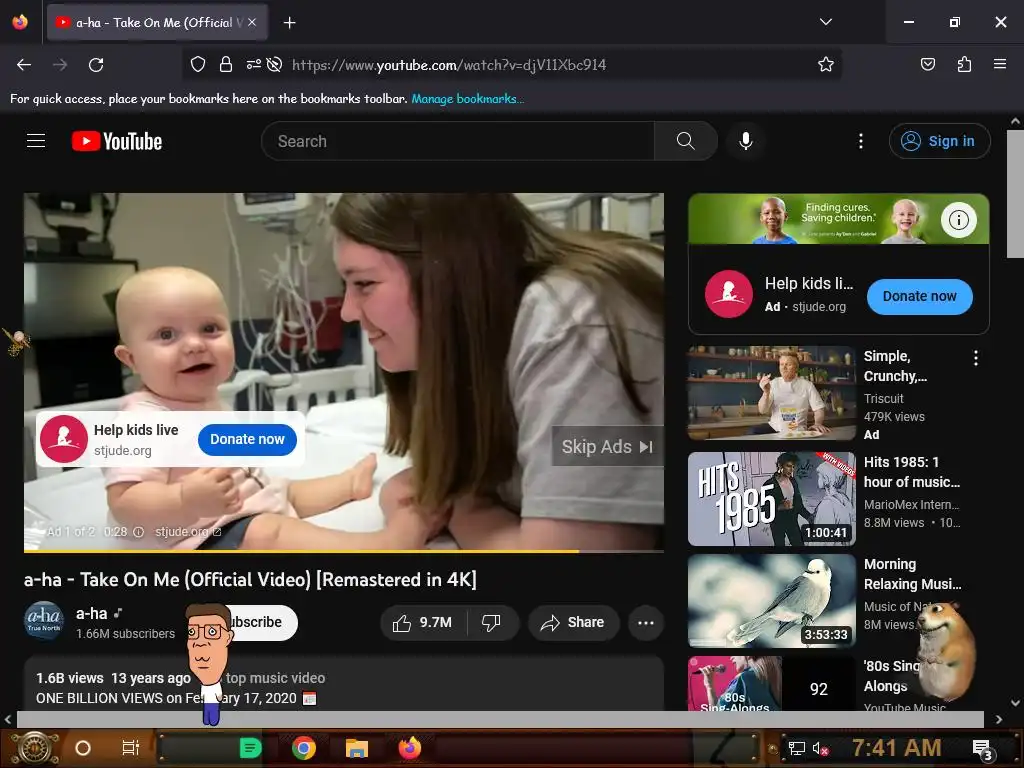Viewport: 1024px width, 768px height.
Task: Open the taskbar Cortana circle icon
Action: tap(83, 748)
